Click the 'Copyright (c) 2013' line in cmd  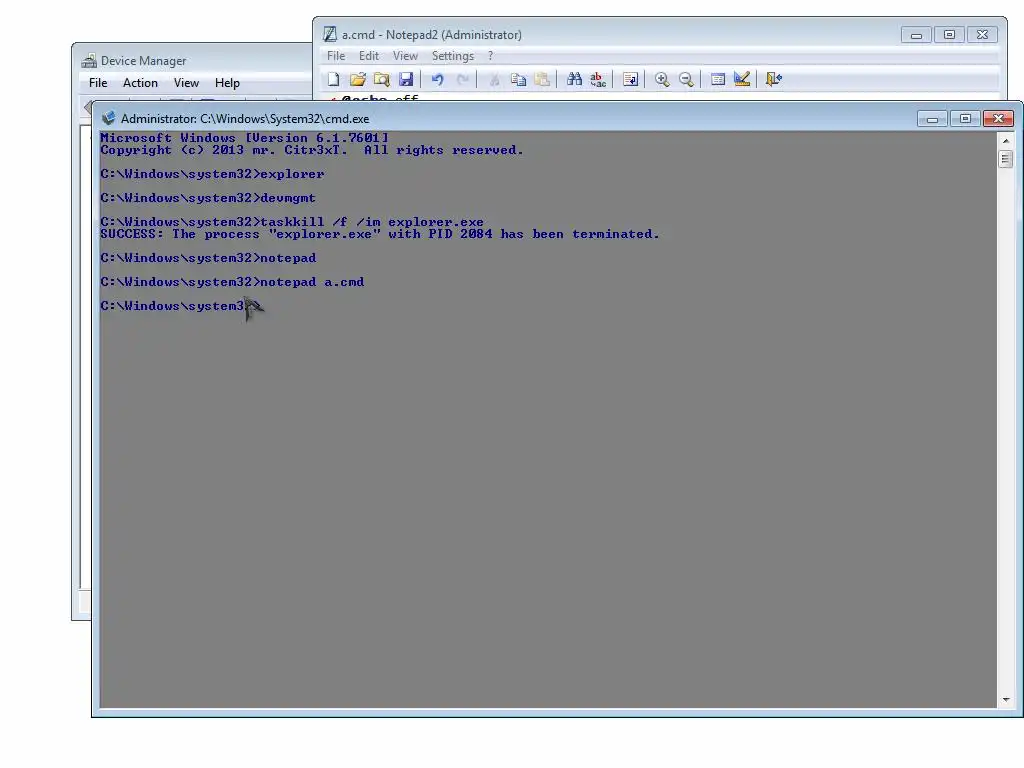click(312, 150)
